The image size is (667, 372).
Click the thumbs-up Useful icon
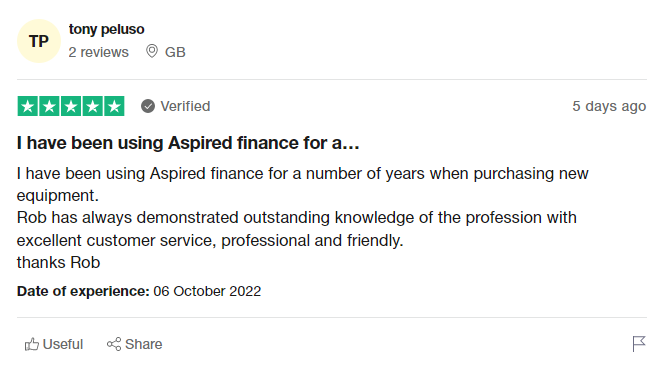(31, 344)
